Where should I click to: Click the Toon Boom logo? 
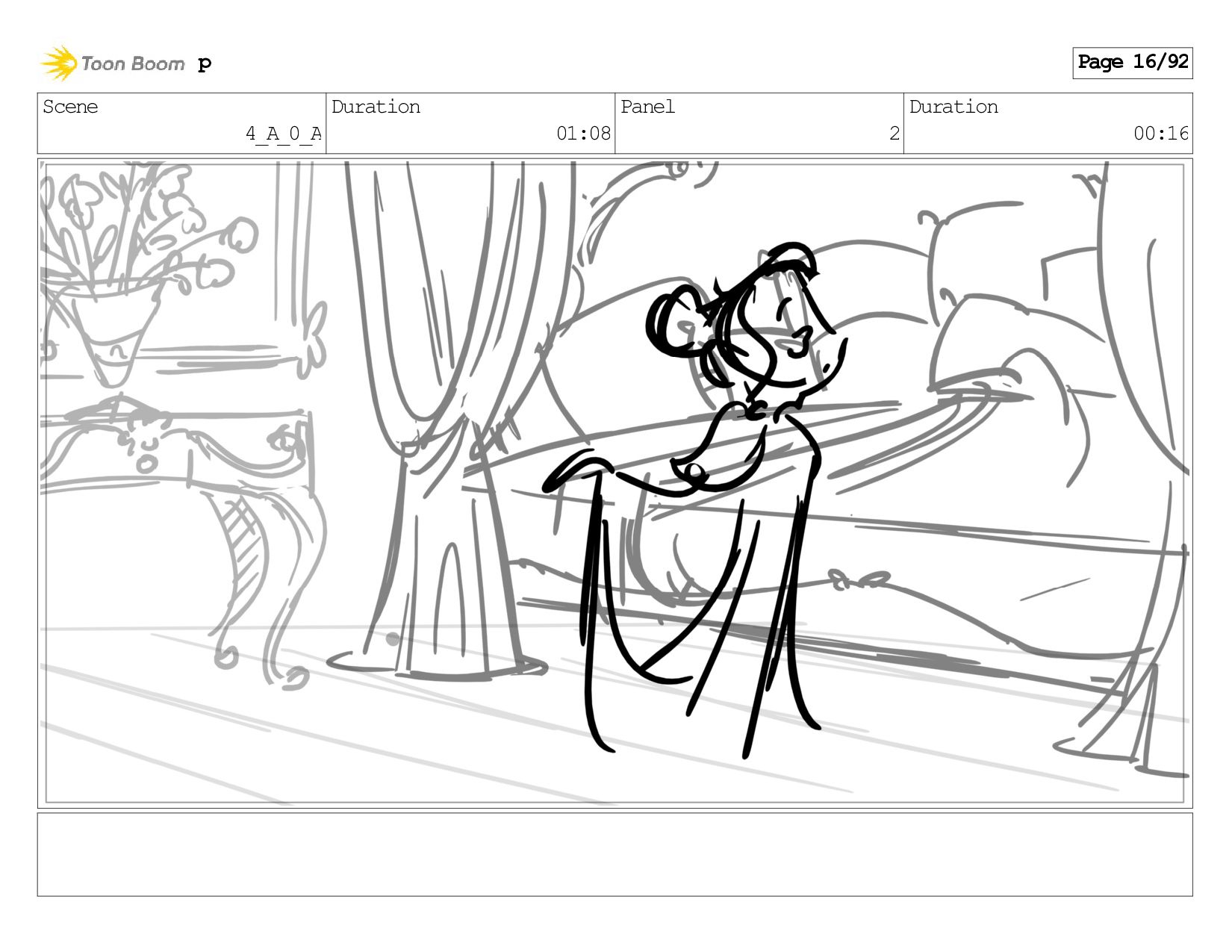[112, 63]
